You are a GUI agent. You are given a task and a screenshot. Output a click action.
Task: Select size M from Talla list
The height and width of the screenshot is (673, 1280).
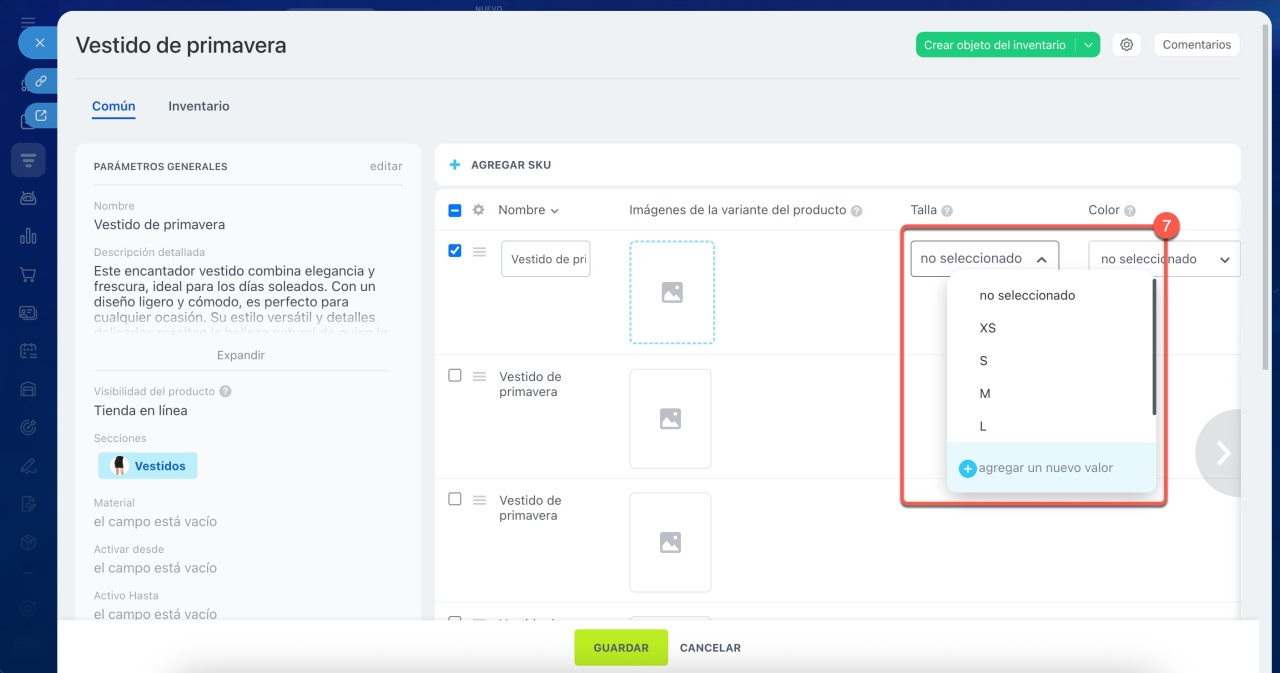[x=985, y=394]
